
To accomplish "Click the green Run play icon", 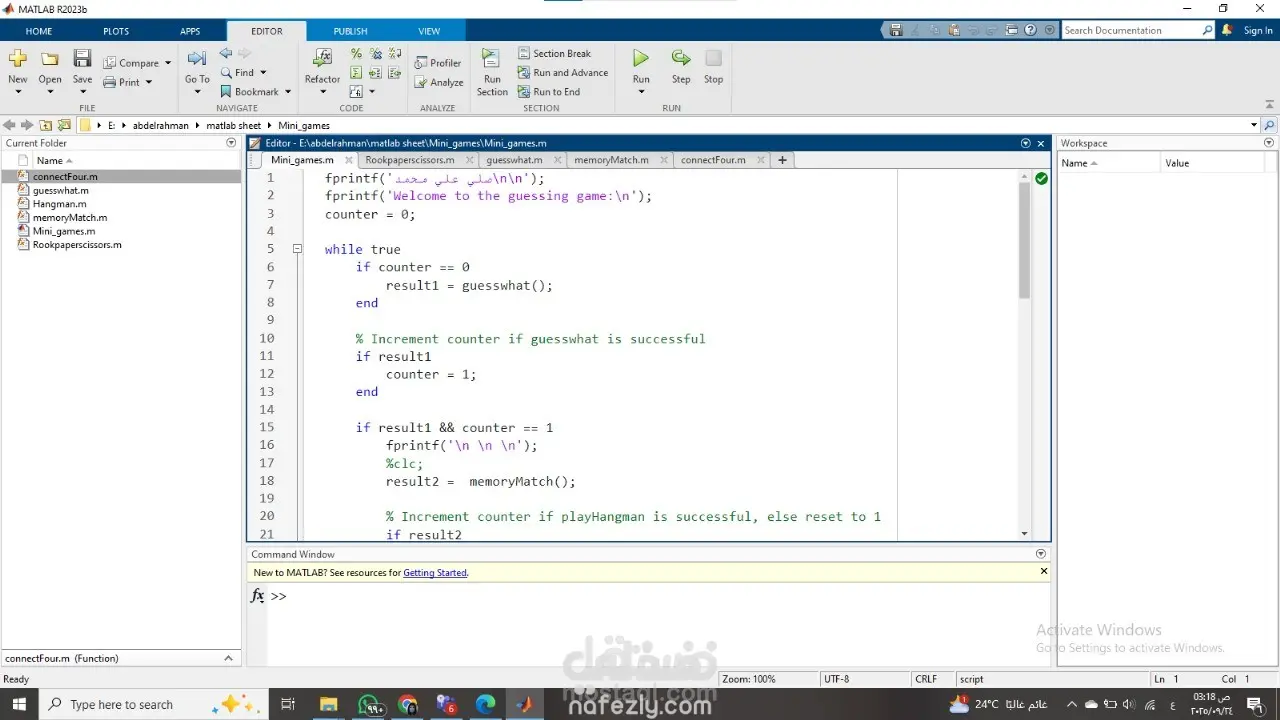I will pyautogui.click(x=641, y=58).
